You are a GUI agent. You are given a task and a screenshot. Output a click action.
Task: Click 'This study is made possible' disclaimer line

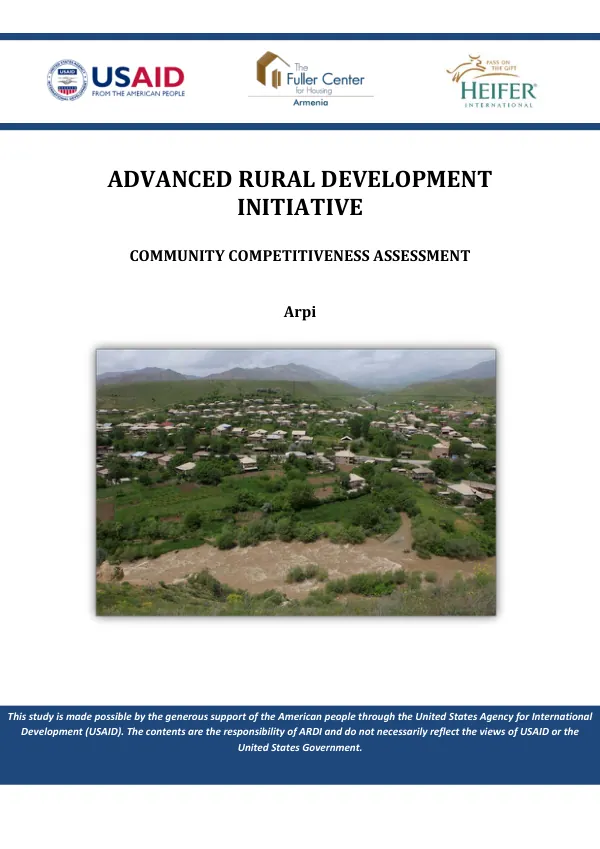[300, 716]
